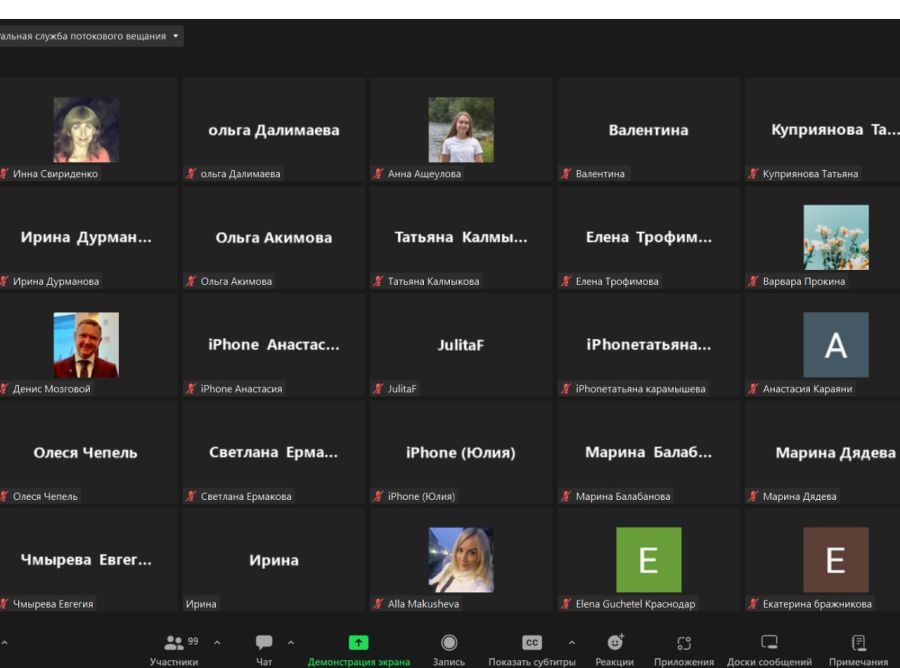Click the small label iPhoneтатьяна карамышева
The width and height of the screenshot is (900, 668).
pos(641,389)
